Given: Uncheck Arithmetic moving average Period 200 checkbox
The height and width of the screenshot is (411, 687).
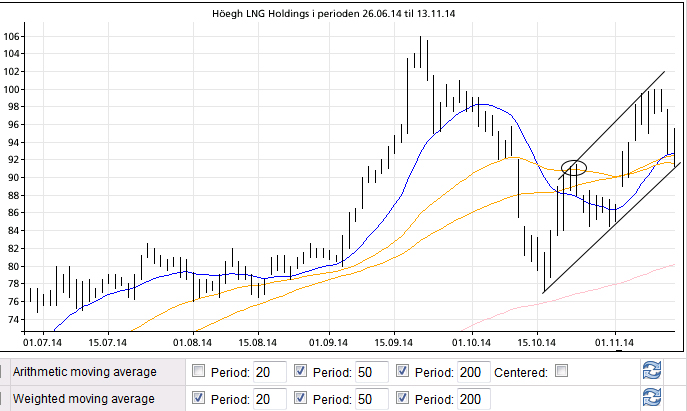Looking at the screenshot, I should pyautogui.click(x=404, y=372).
